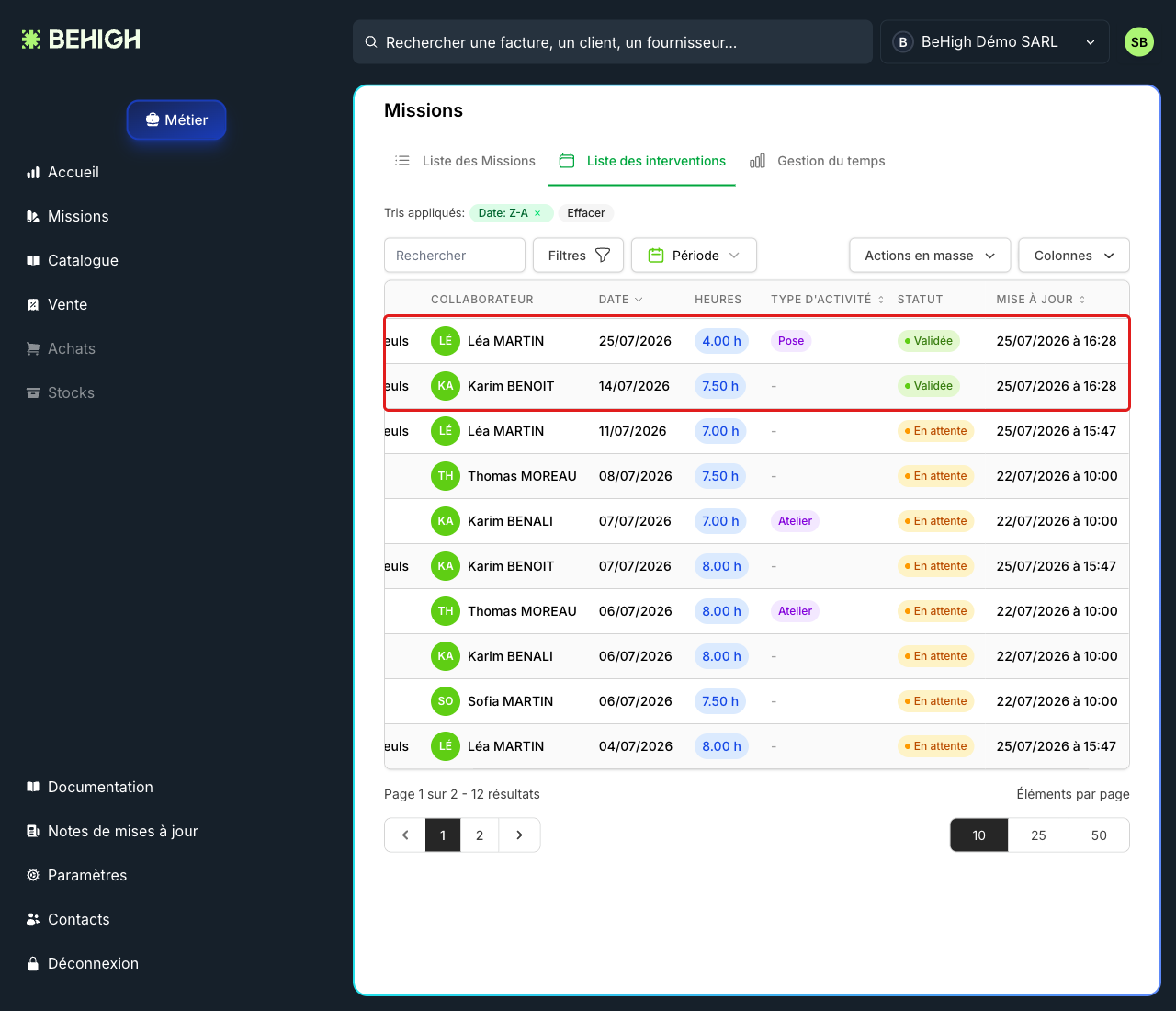Click the Contacts people icon
This screenshot has width=1176, height=1011.
click(x=33, y=919)
